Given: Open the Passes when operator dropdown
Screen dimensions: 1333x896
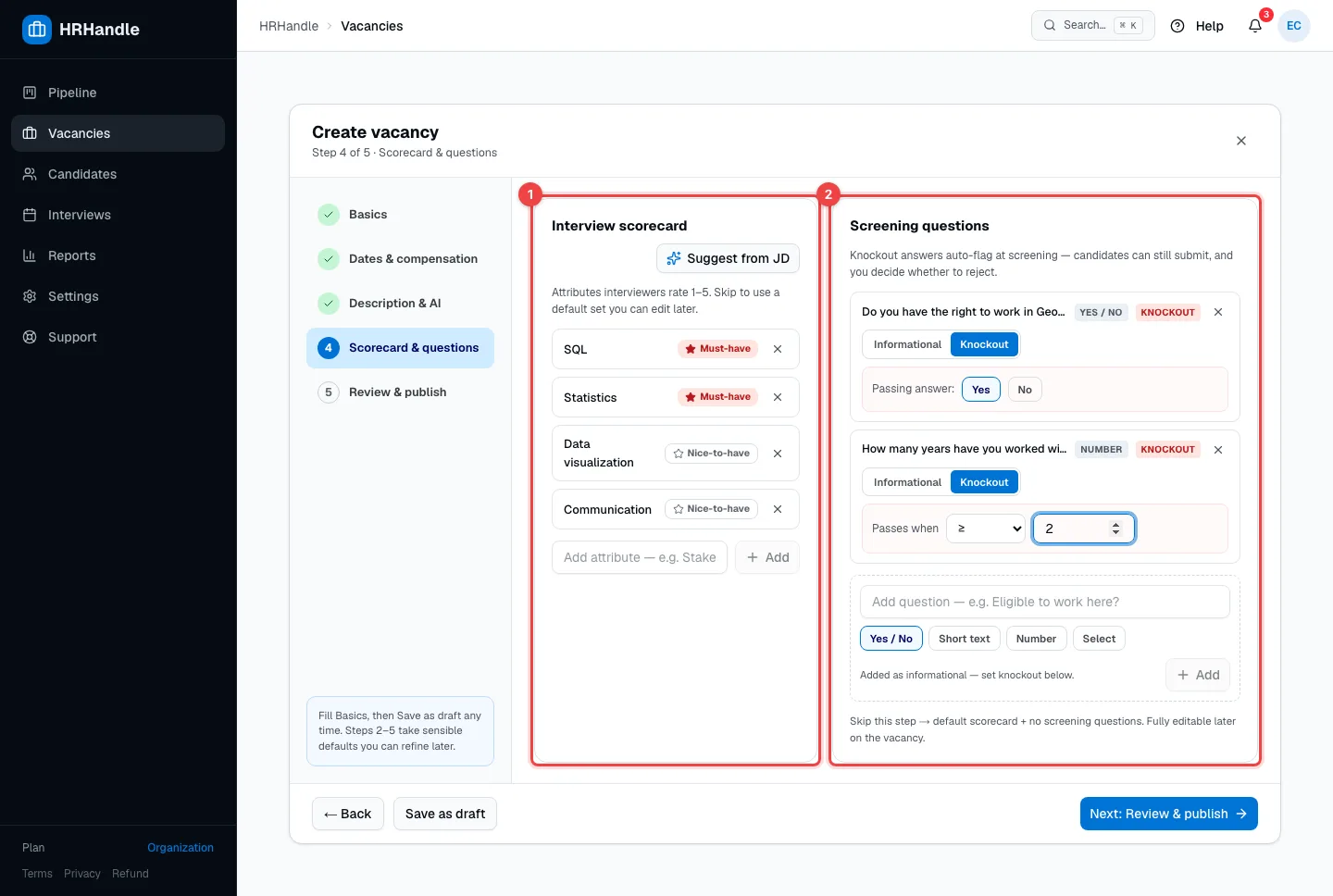Looking at the screenshot, I should [986, 529].
